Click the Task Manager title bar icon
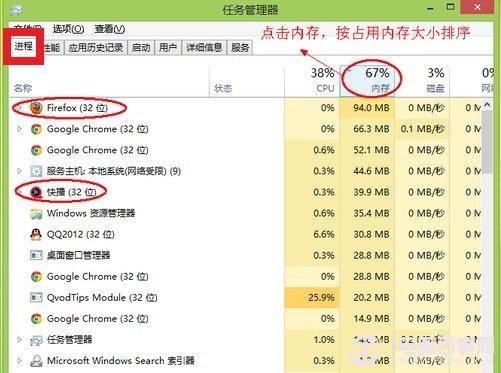 pos(15,9)
